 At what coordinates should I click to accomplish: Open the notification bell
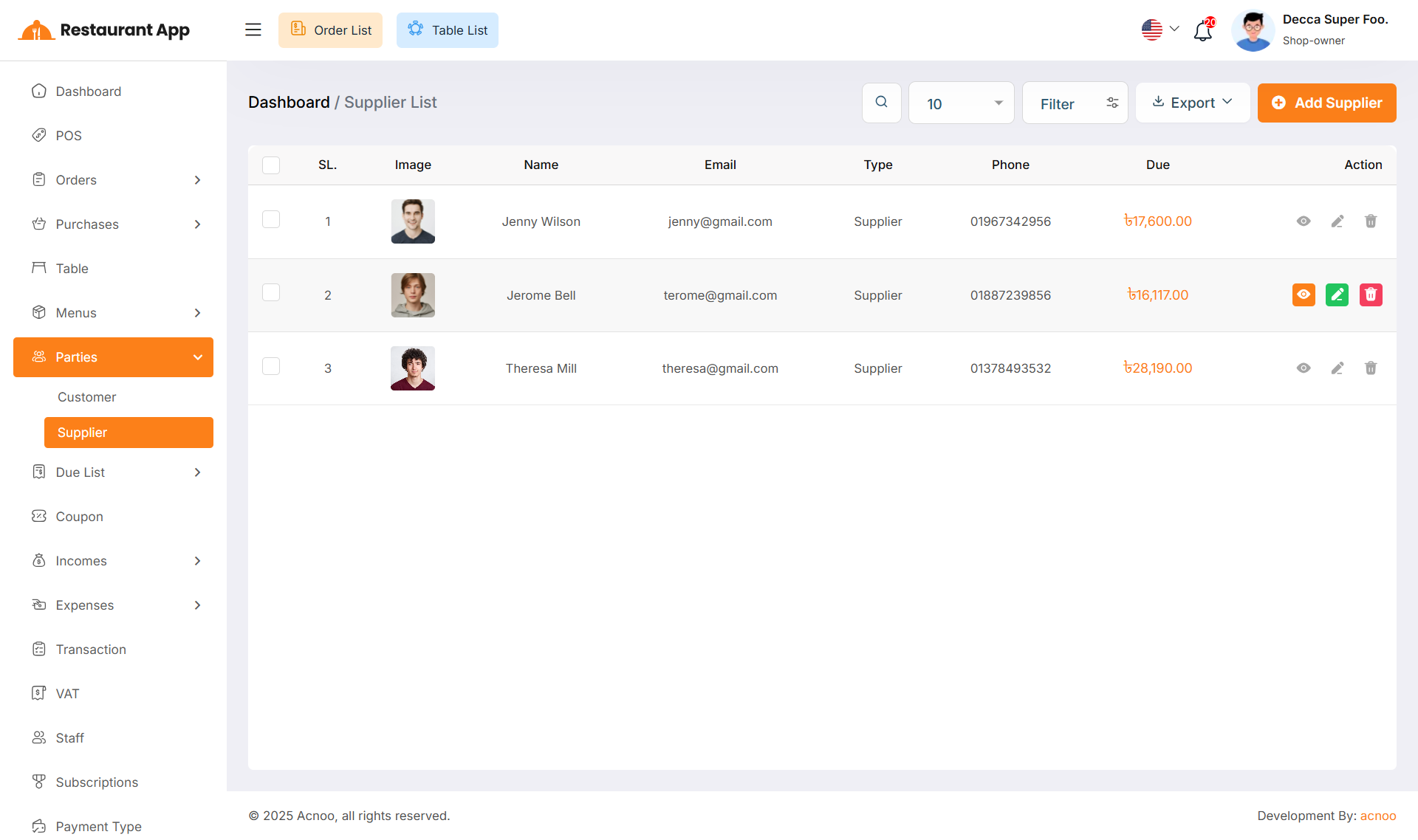click(x=1203, y=30)
